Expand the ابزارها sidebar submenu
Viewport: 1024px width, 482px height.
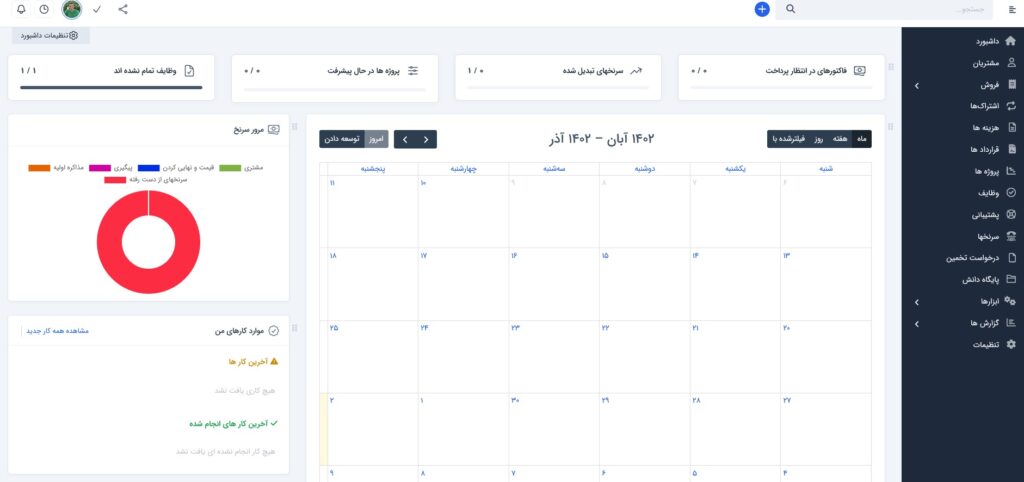point(917,301)
